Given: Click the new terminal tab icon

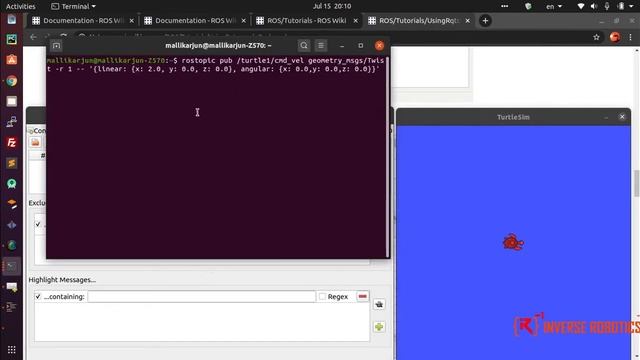Looking at the screenshot, I should [56, 46].
